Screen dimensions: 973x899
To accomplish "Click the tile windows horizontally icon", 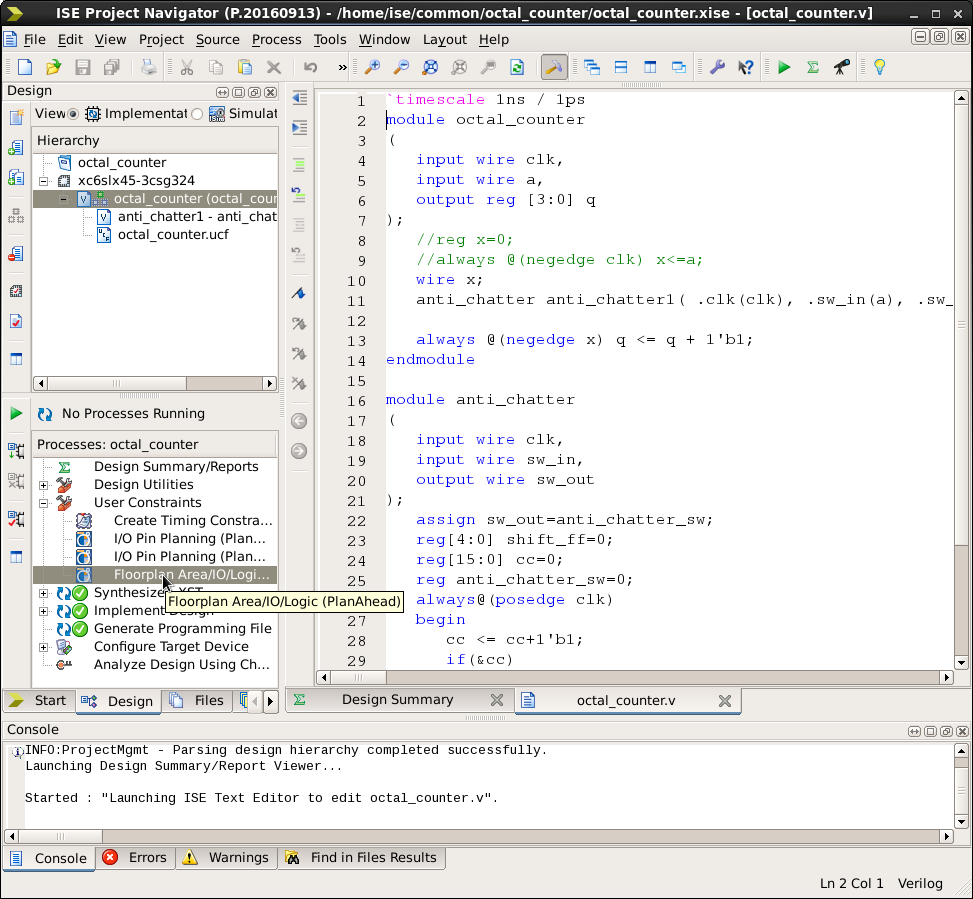I will click(x=621, y=67).
